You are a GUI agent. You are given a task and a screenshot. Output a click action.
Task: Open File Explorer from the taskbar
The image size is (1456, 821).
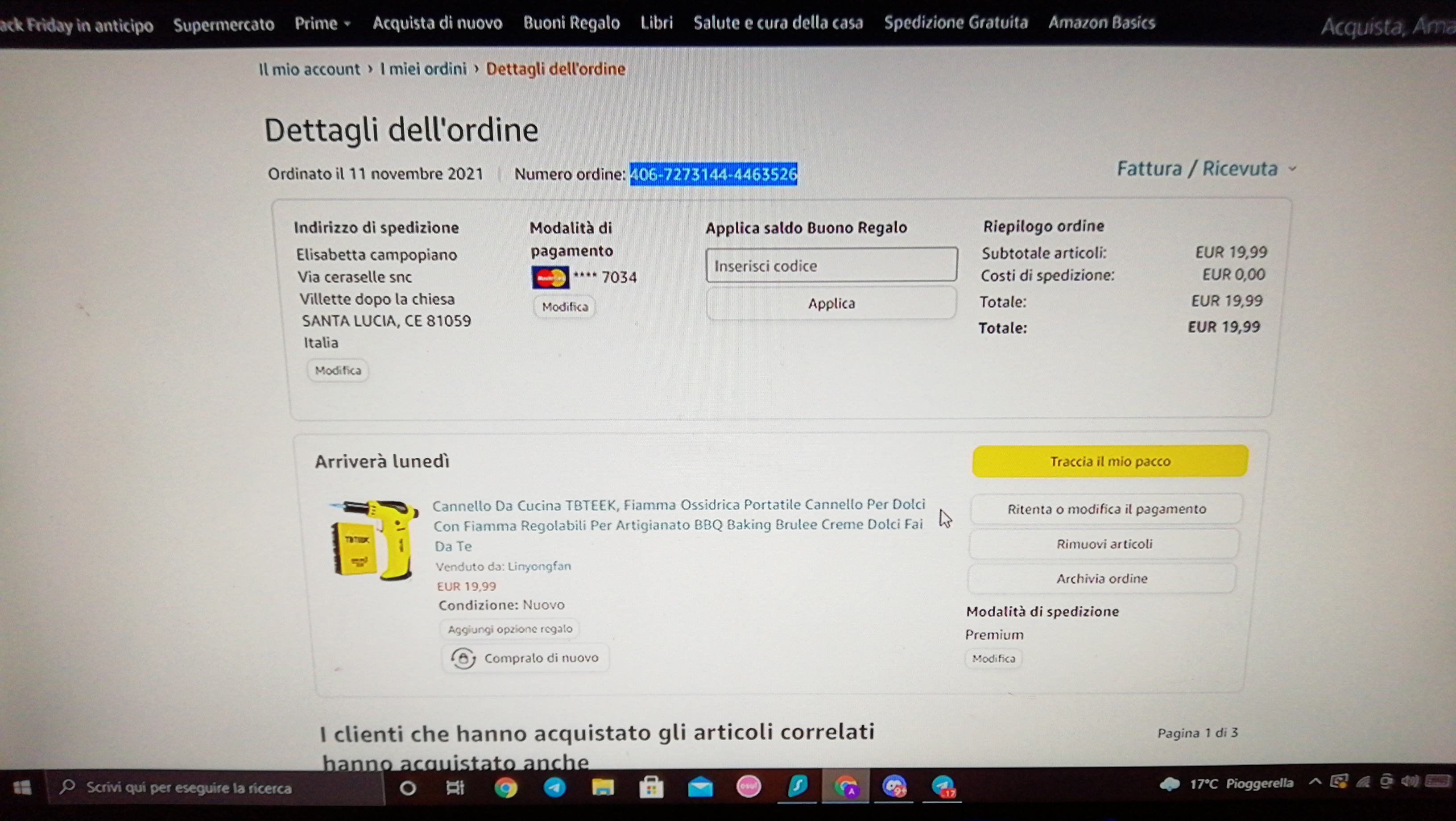click(603, 788)
